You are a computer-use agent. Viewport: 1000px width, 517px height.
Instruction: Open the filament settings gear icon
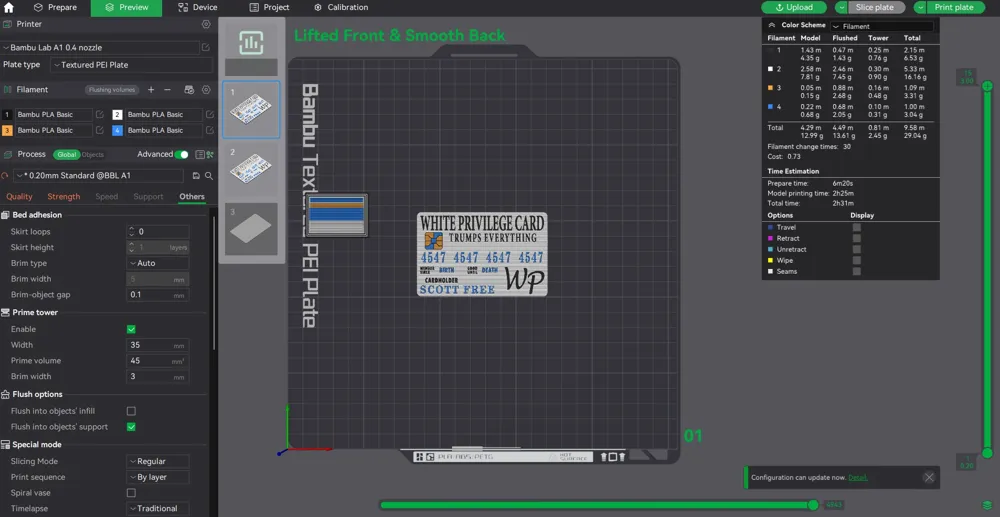point(206,90)
